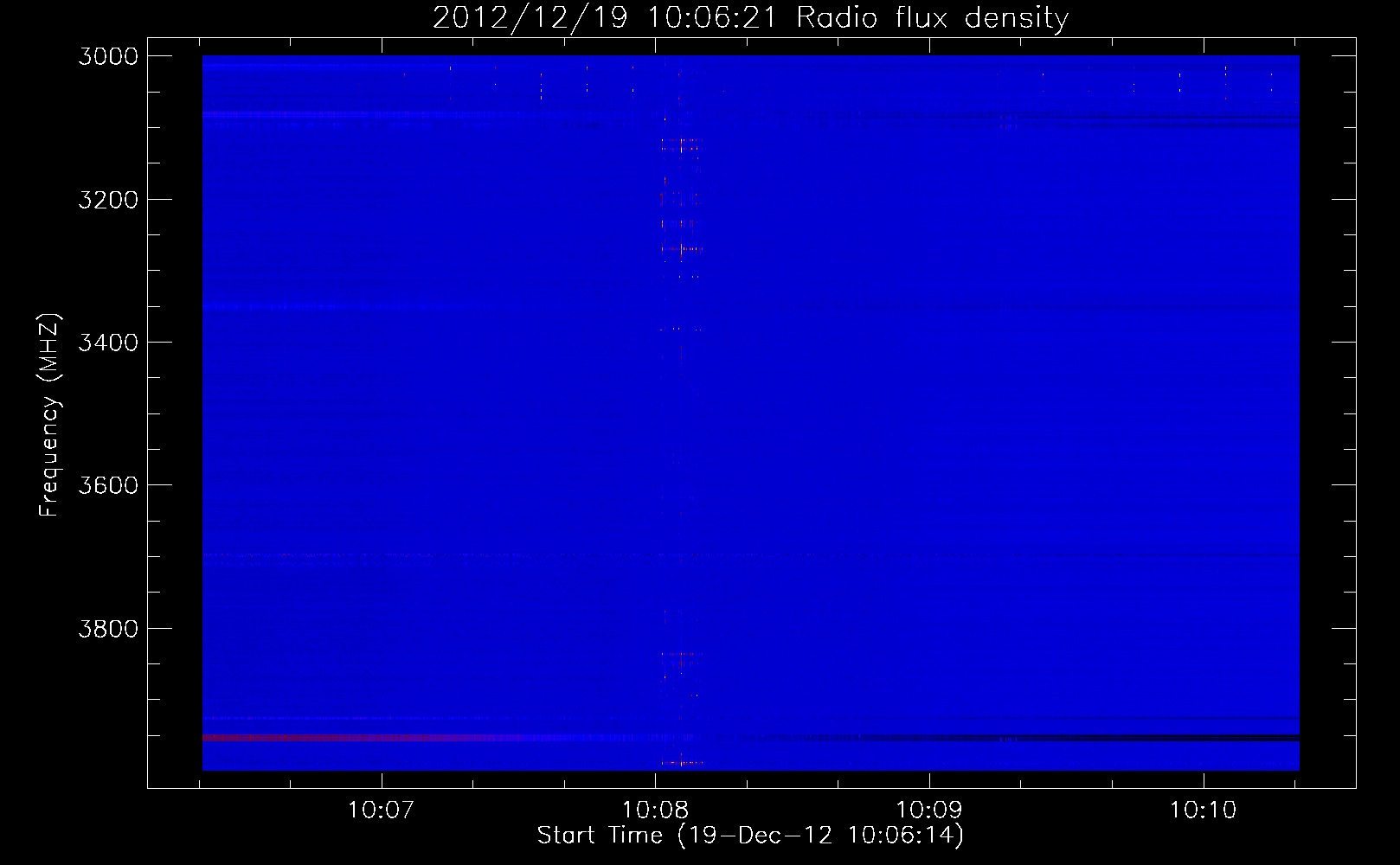The height and width of the screenshot is (865, 1400).
Task: Click the 10:10 time tick label
Action: point(1203,811)
